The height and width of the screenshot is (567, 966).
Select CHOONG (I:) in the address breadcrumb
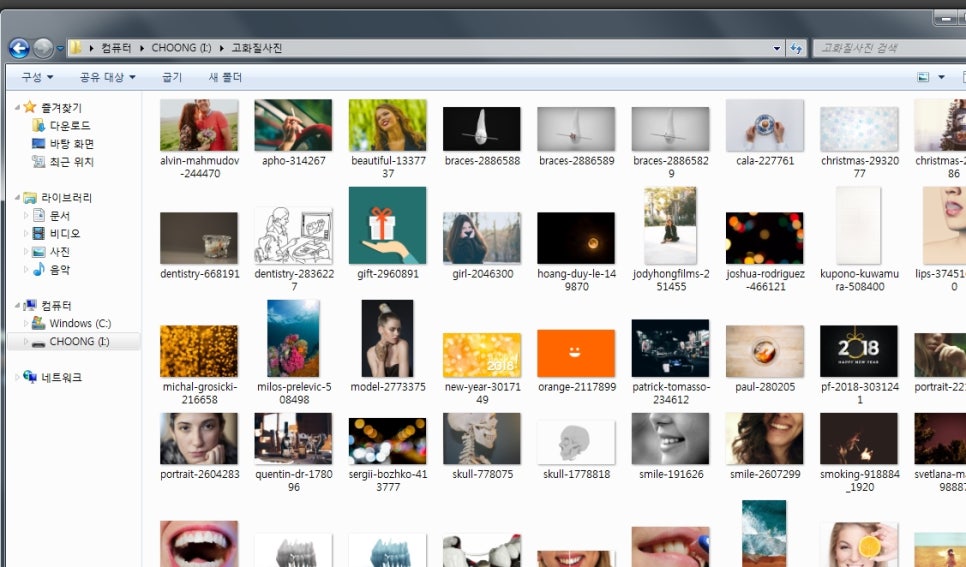(181, 48)
